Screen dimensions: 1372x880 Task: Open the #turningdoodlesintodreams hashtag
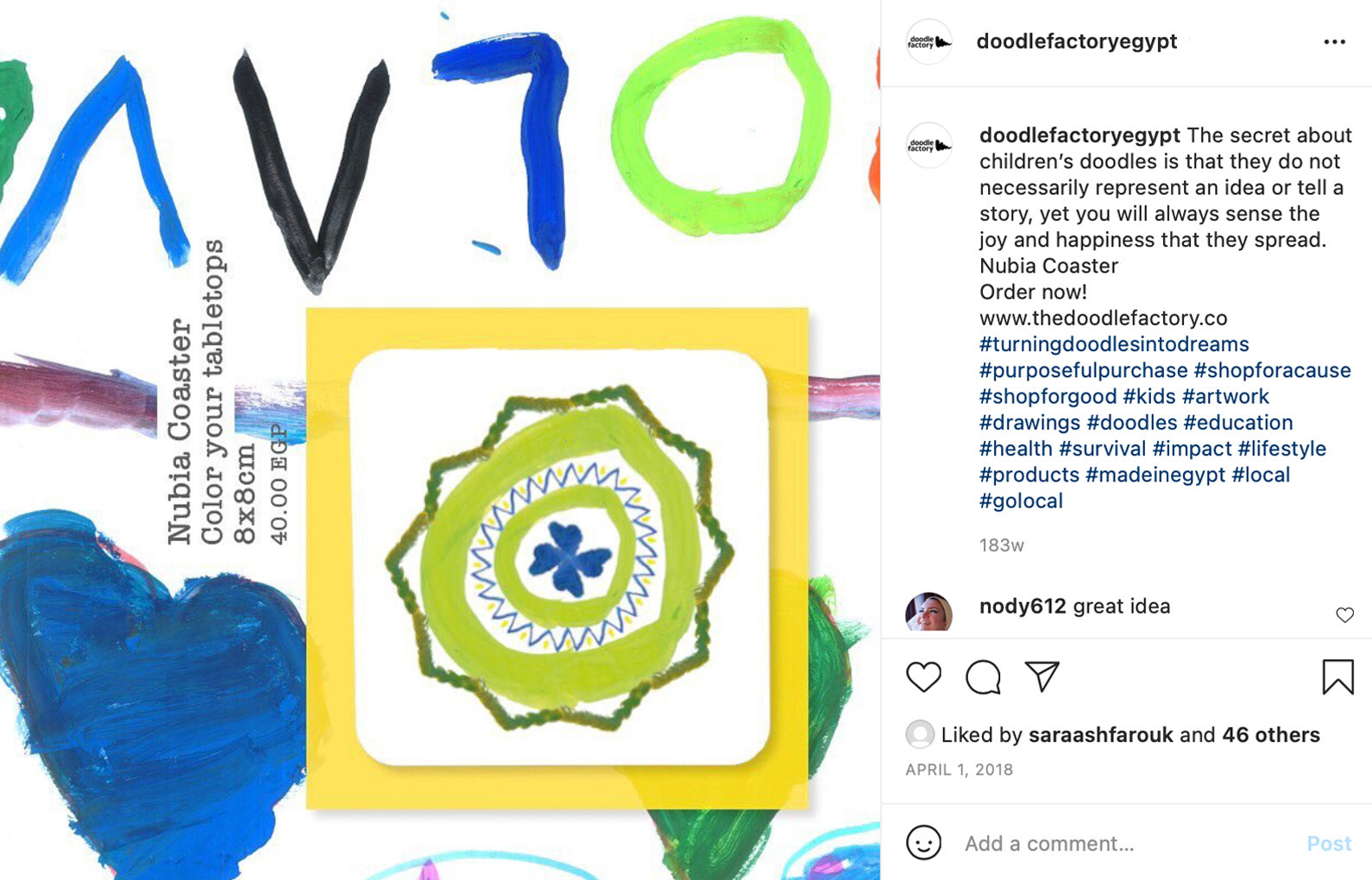pos(1114,344)
